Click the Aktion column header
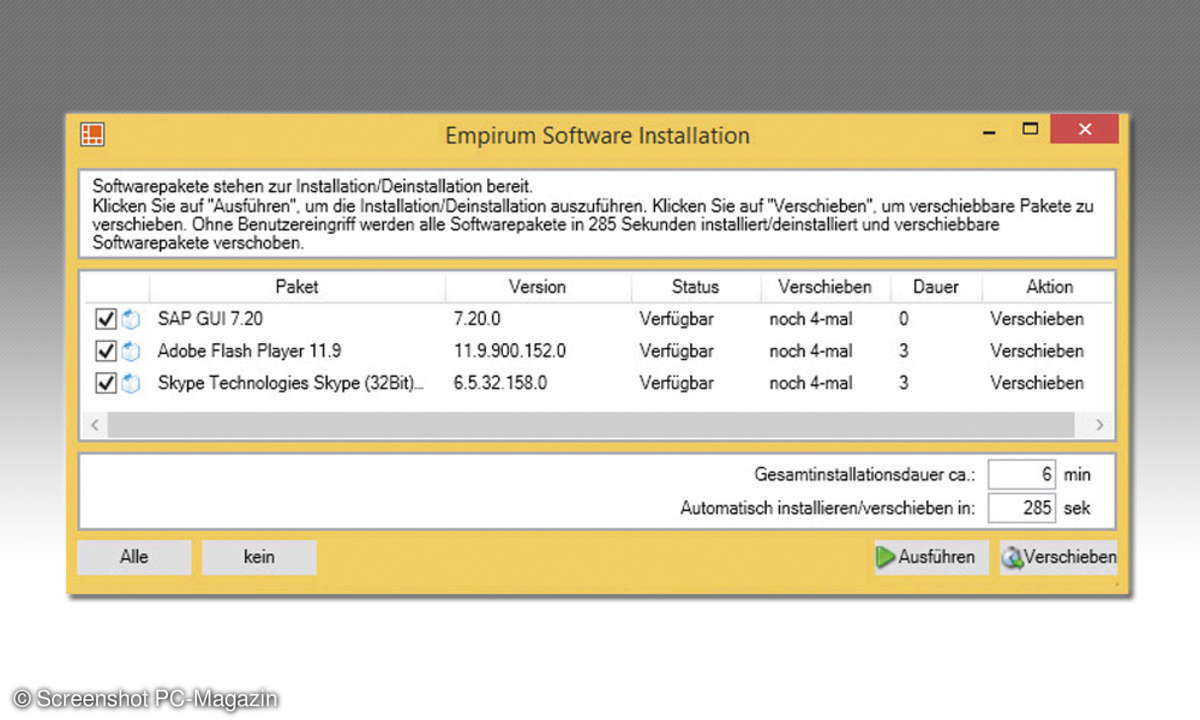The height and width of the screenshot is (720, 1200). pos(1049,287)
